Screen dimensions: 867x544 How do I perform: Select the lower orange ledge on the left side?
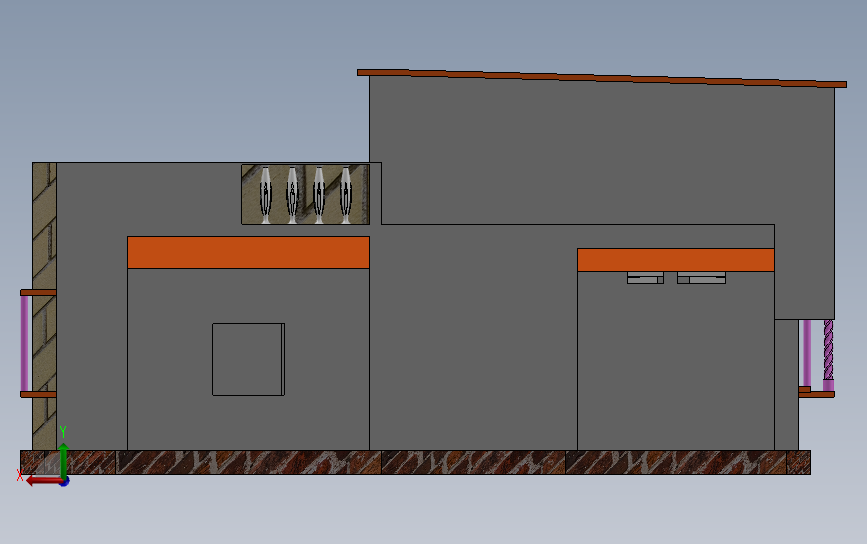coord(38,394)
